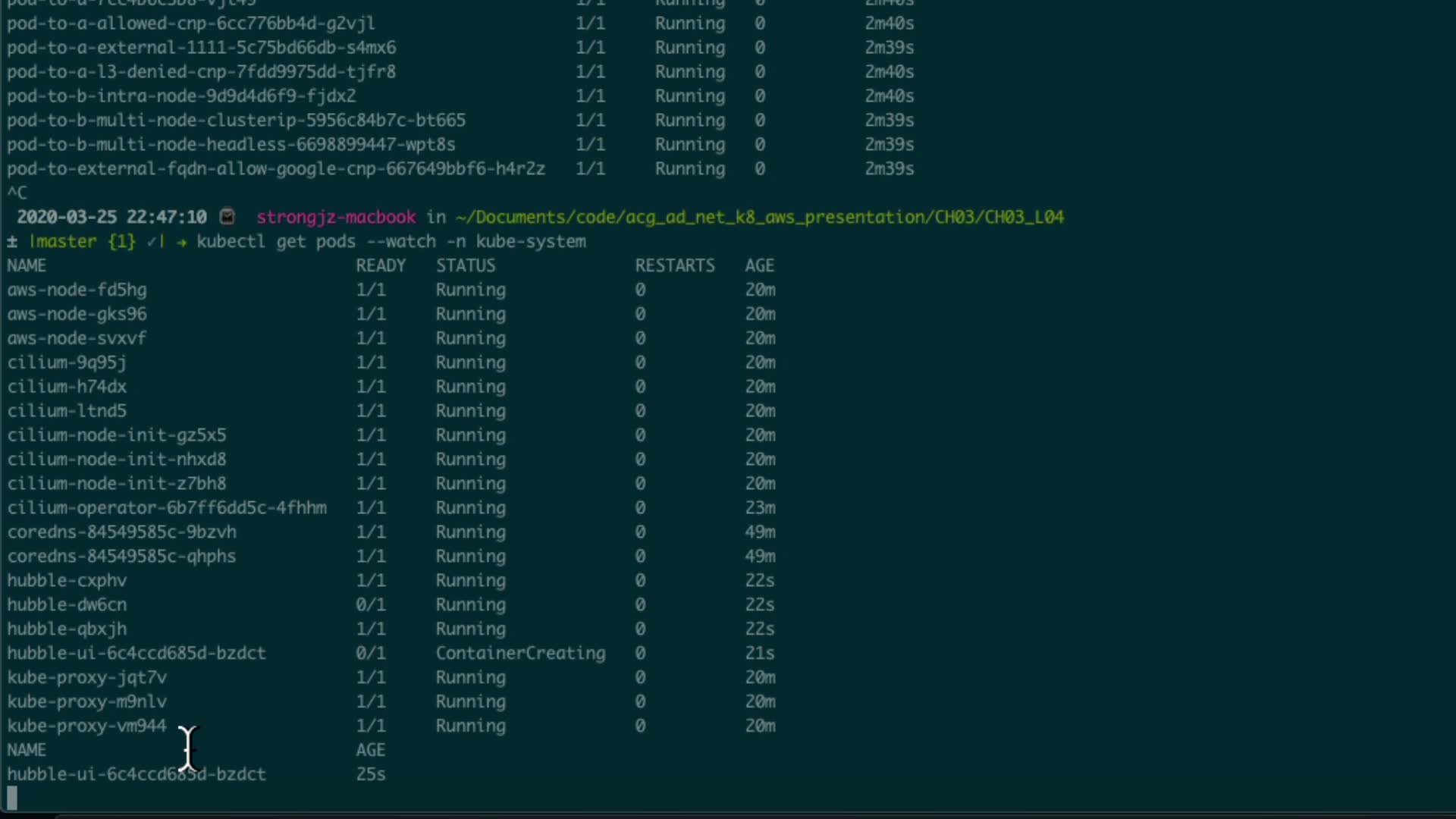Click the plus-minus git status symbol
The height and width of the screenshot is (819, 1456).
coord(12,242)
